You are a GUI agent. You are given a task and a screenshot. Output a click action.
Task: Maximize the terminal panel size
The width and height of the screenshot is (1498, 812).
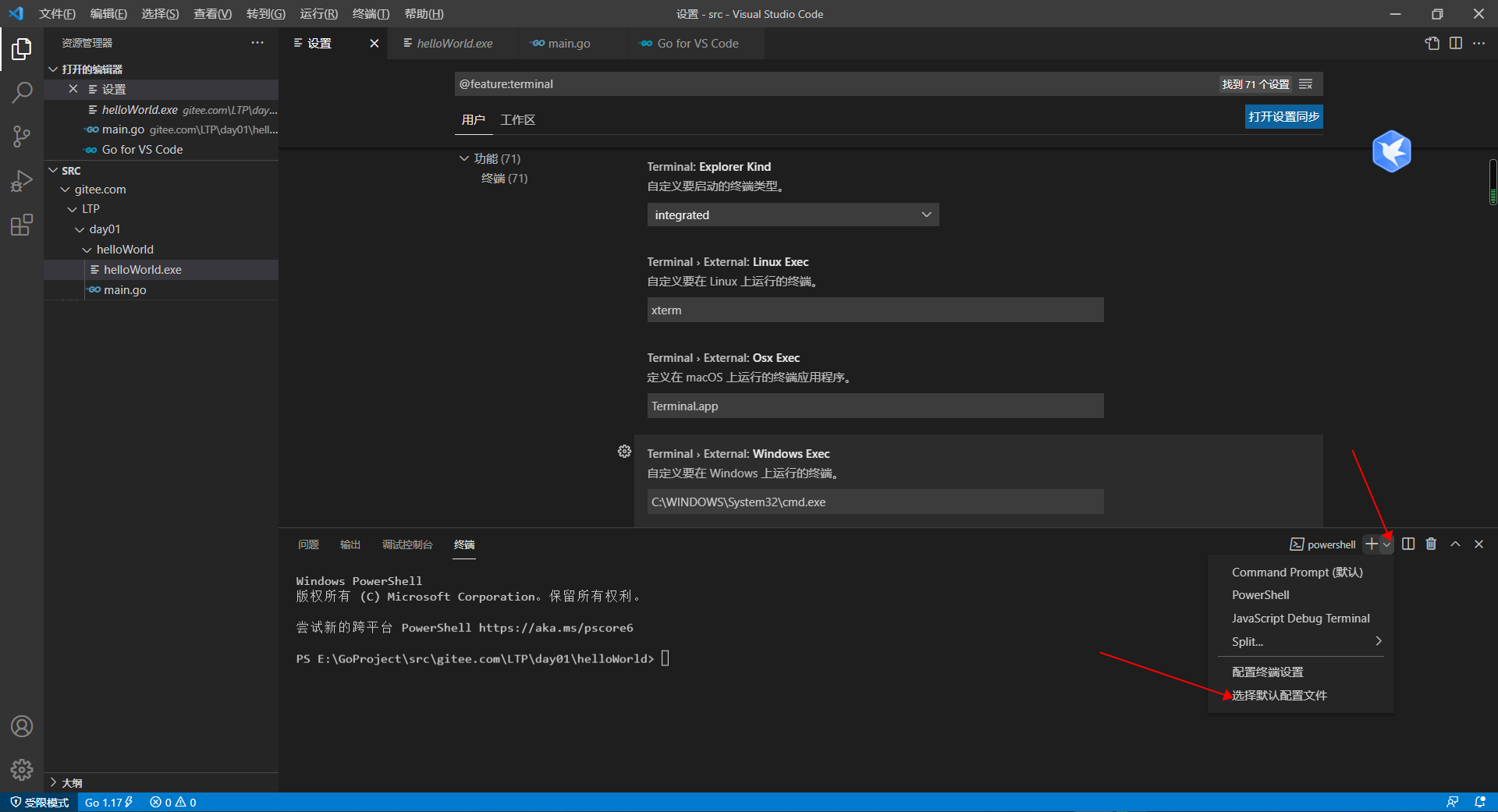point(1455,544)
